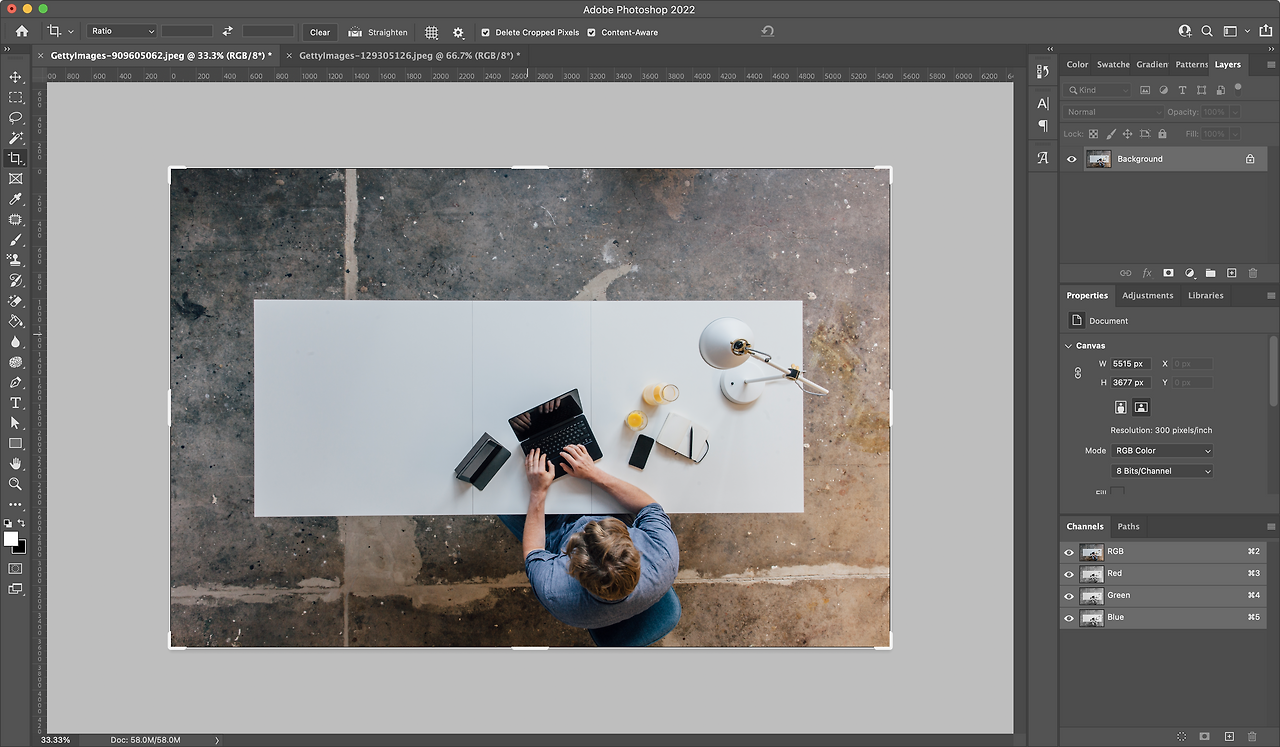Open the Paragraph panel icon

[1043, 126]
